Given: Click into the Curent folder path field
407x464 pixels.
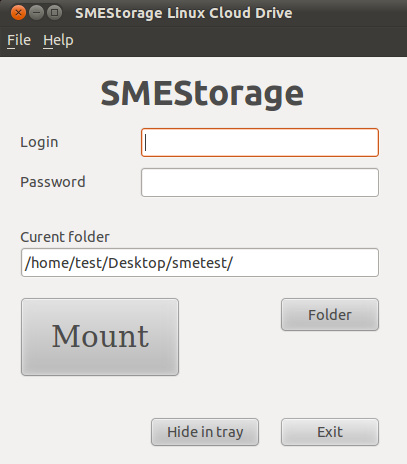Looking at the screenshot, I should [x=200, y=262].
